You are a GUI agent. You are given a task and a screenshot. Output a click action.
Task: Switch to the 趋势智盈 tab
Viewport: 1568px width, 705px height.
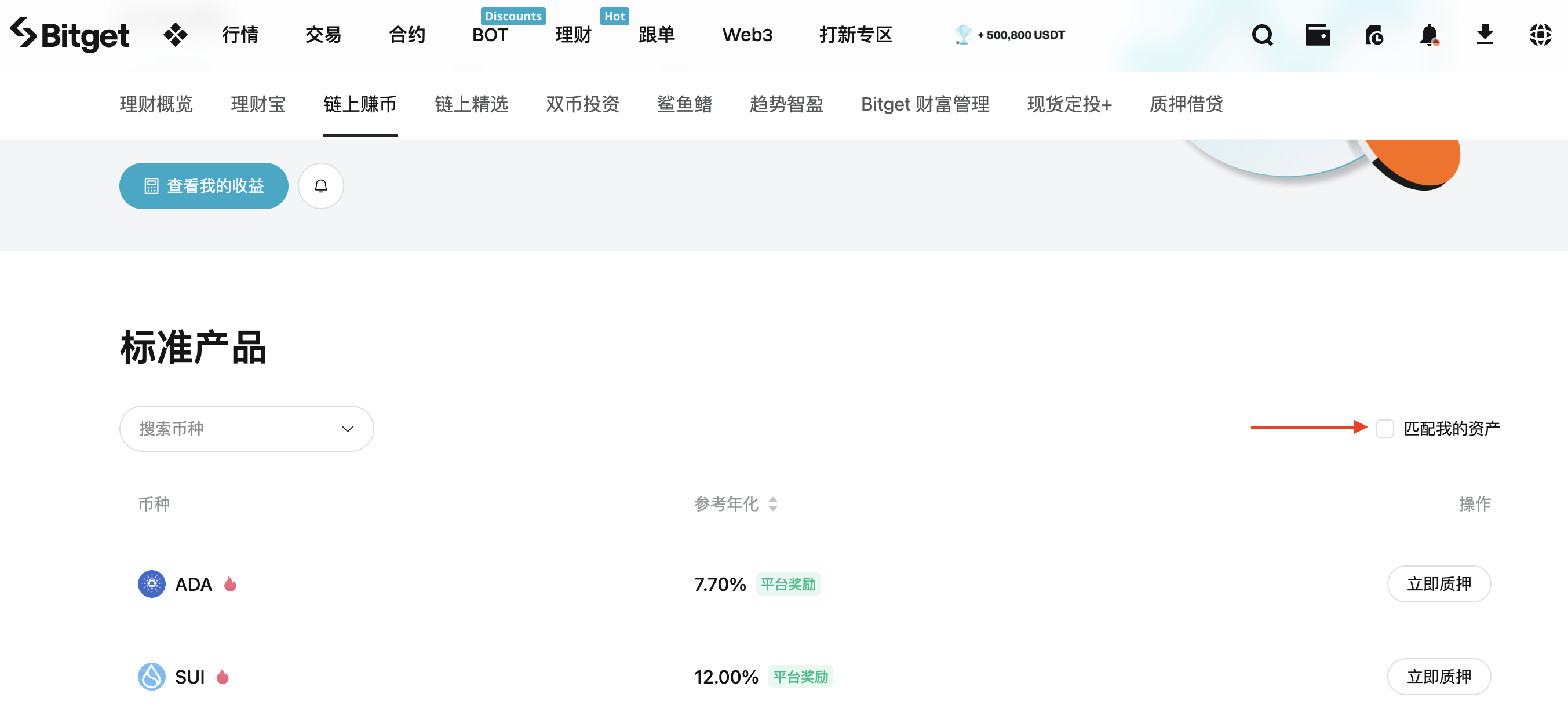[x=786, y=104]
